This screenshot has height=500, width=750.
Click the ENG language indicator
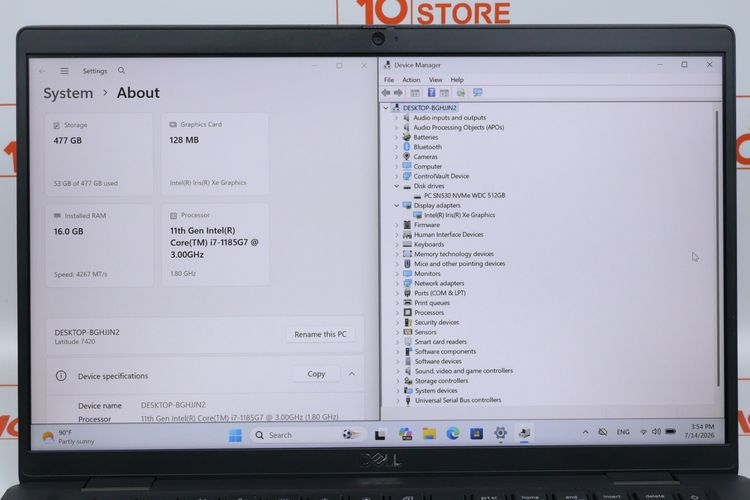623,432
